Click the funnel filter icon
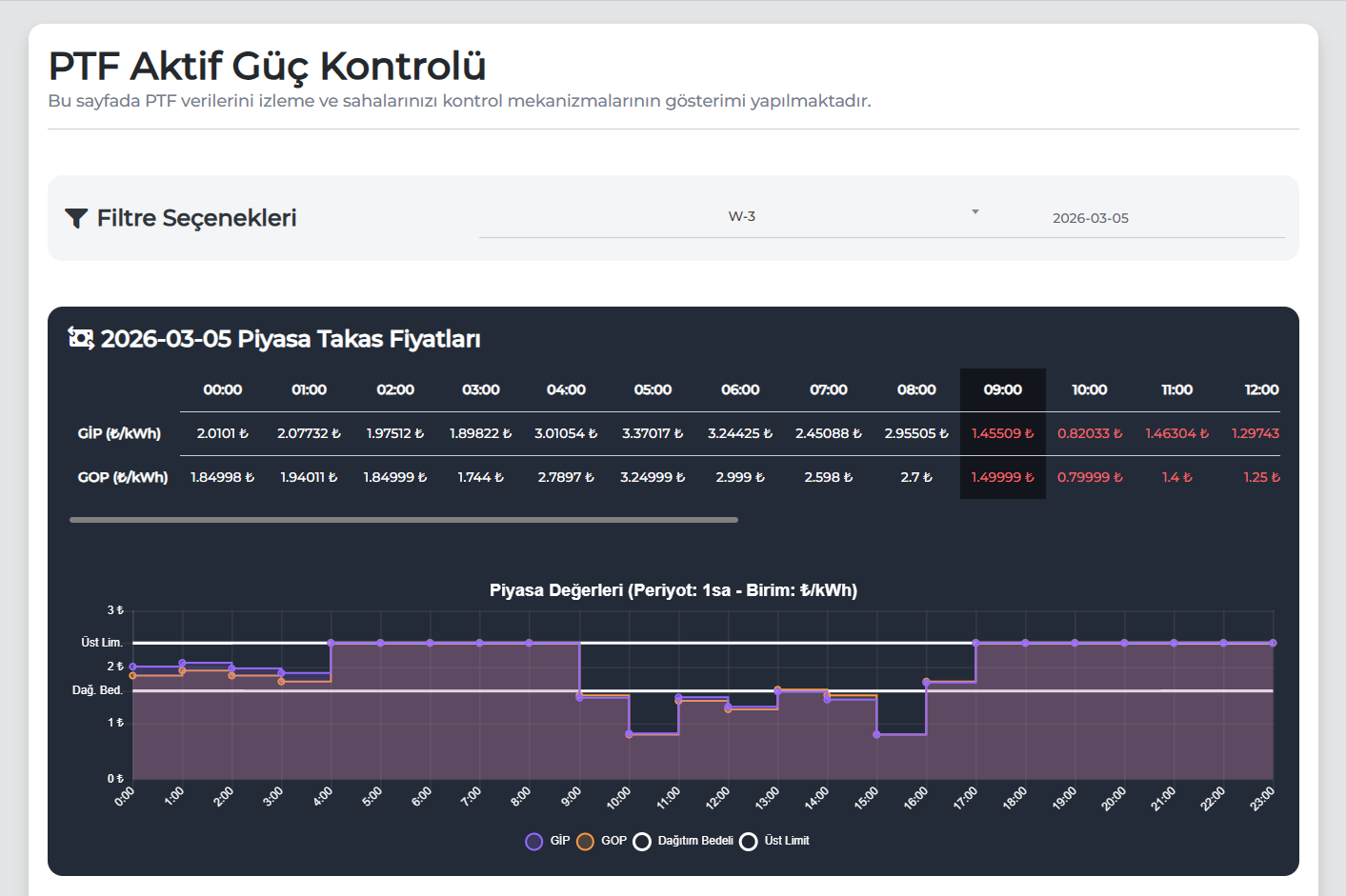 [76, 218]
